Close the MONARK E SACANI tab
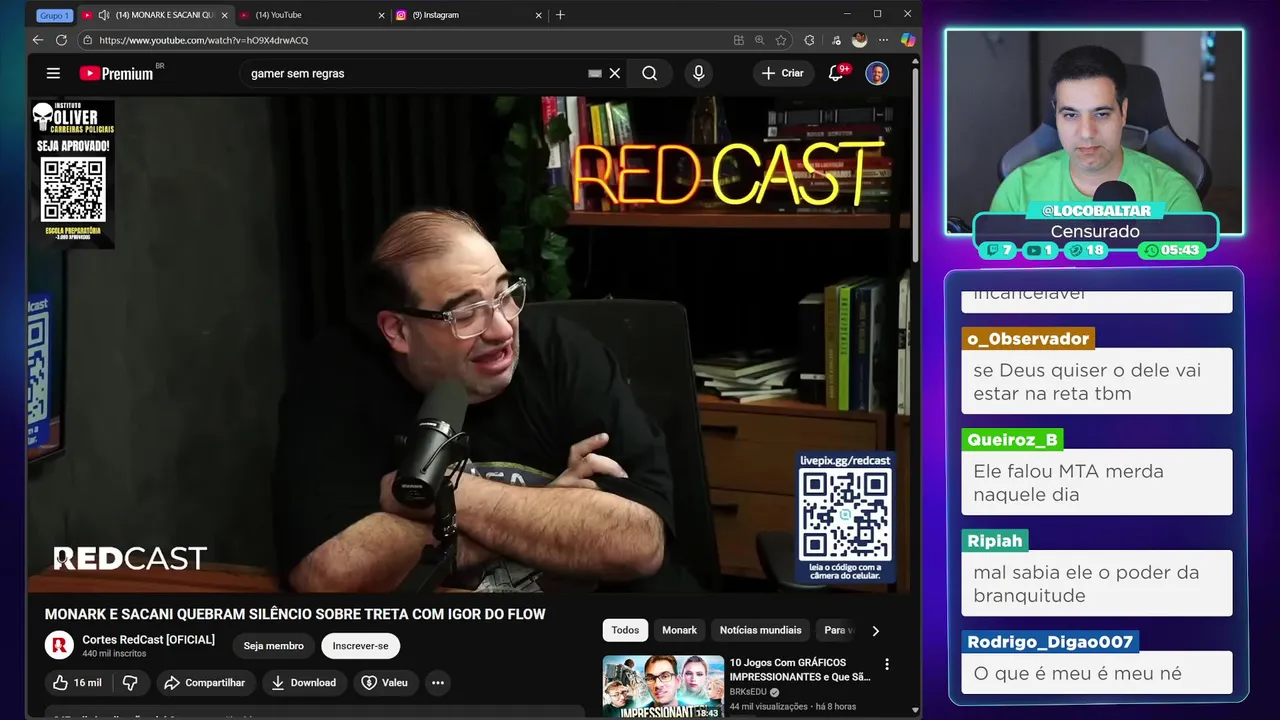Screen dimensions: 1280x720 pyautogui.click(x=224, y=15)
